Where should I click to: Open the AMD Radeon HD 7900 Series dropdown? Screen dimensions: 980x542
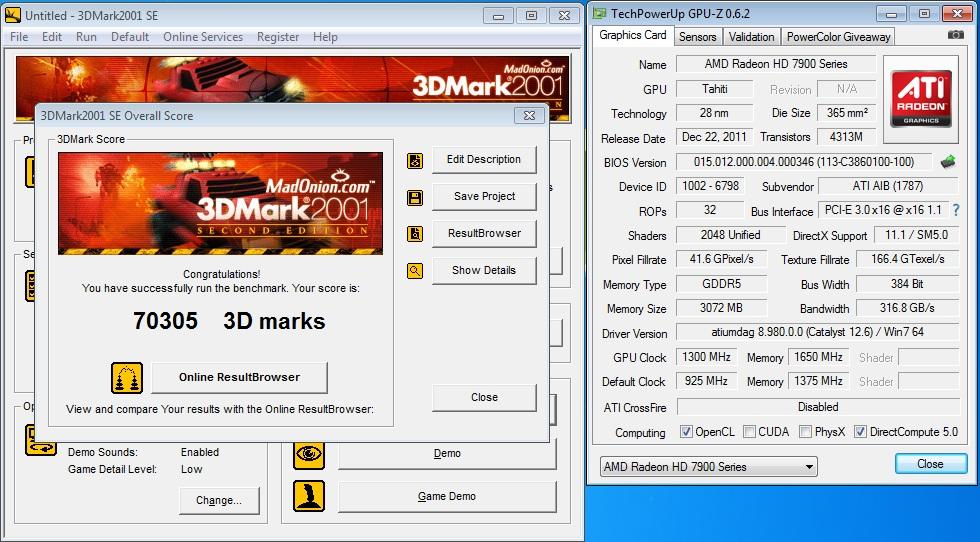708,467
